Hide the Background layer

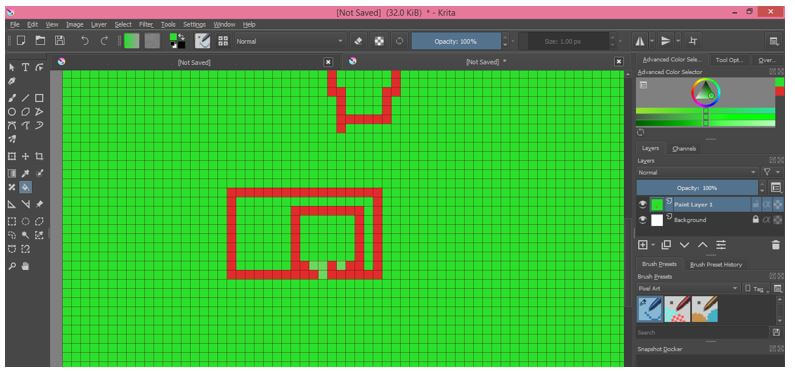(x=643, y=219)
